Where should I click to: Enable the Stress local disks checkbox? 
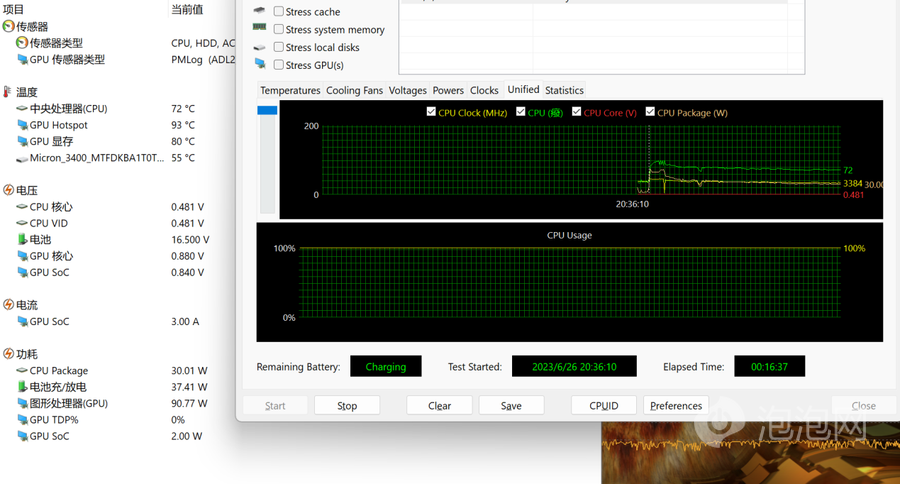point(279,47)
